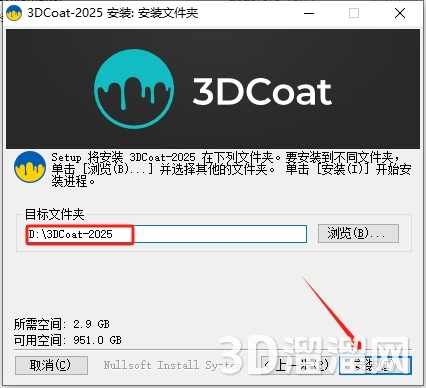Click the 3DCoat icon in the title bar
This screenshot has width=426, height=388.
14,13
